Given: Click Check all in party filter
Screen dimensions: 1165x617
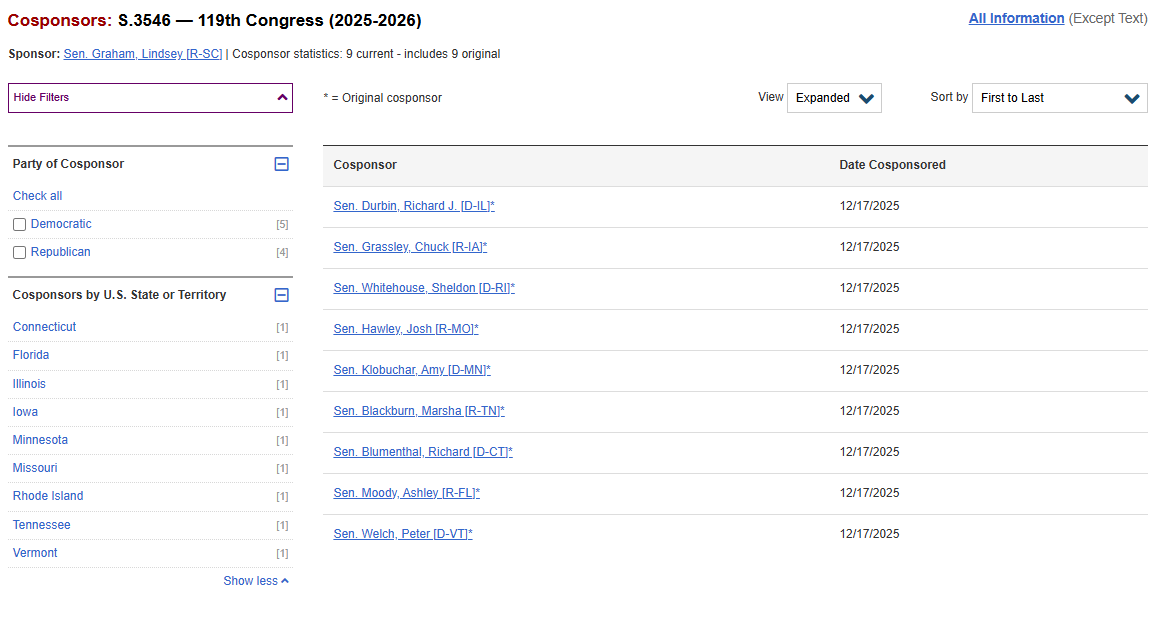Looking at the screenshot, I should (37, 196).
